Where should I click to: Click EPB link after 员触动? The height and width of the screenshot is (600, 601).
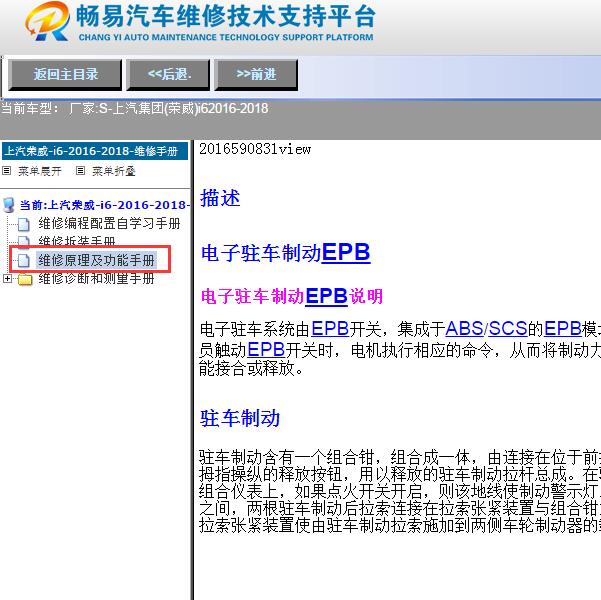click(266, 349)
